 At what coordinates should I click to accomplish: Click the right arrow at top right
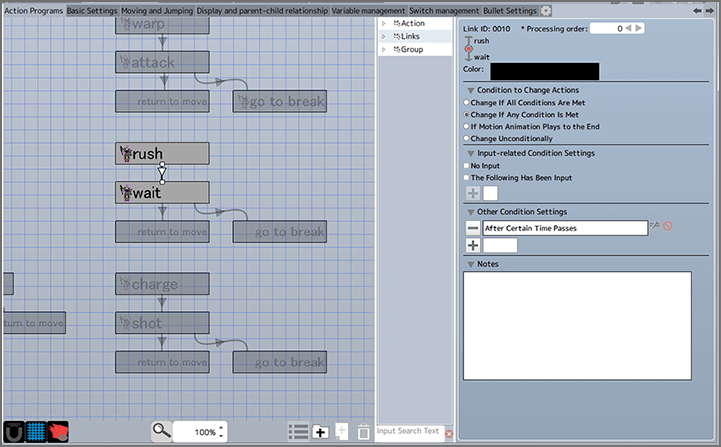point(710,11)
